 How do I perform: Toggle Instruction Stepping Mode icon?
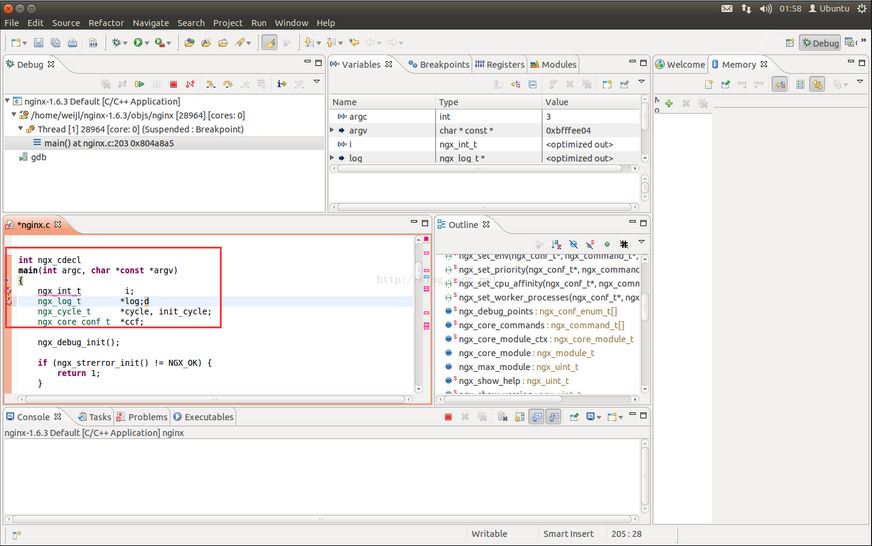pyautogui.click(x=281, y=84)
